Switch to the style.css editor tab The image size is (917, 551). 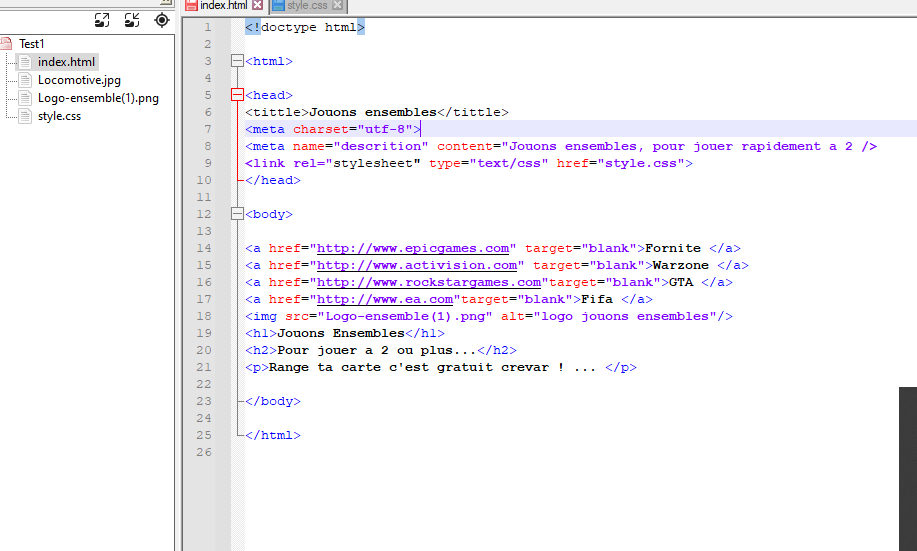pyautogui.click(x=307, y=5)
